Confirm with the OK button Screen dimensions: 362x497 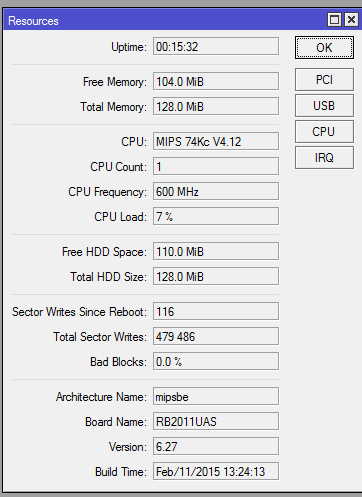click(x=324, y=48)
